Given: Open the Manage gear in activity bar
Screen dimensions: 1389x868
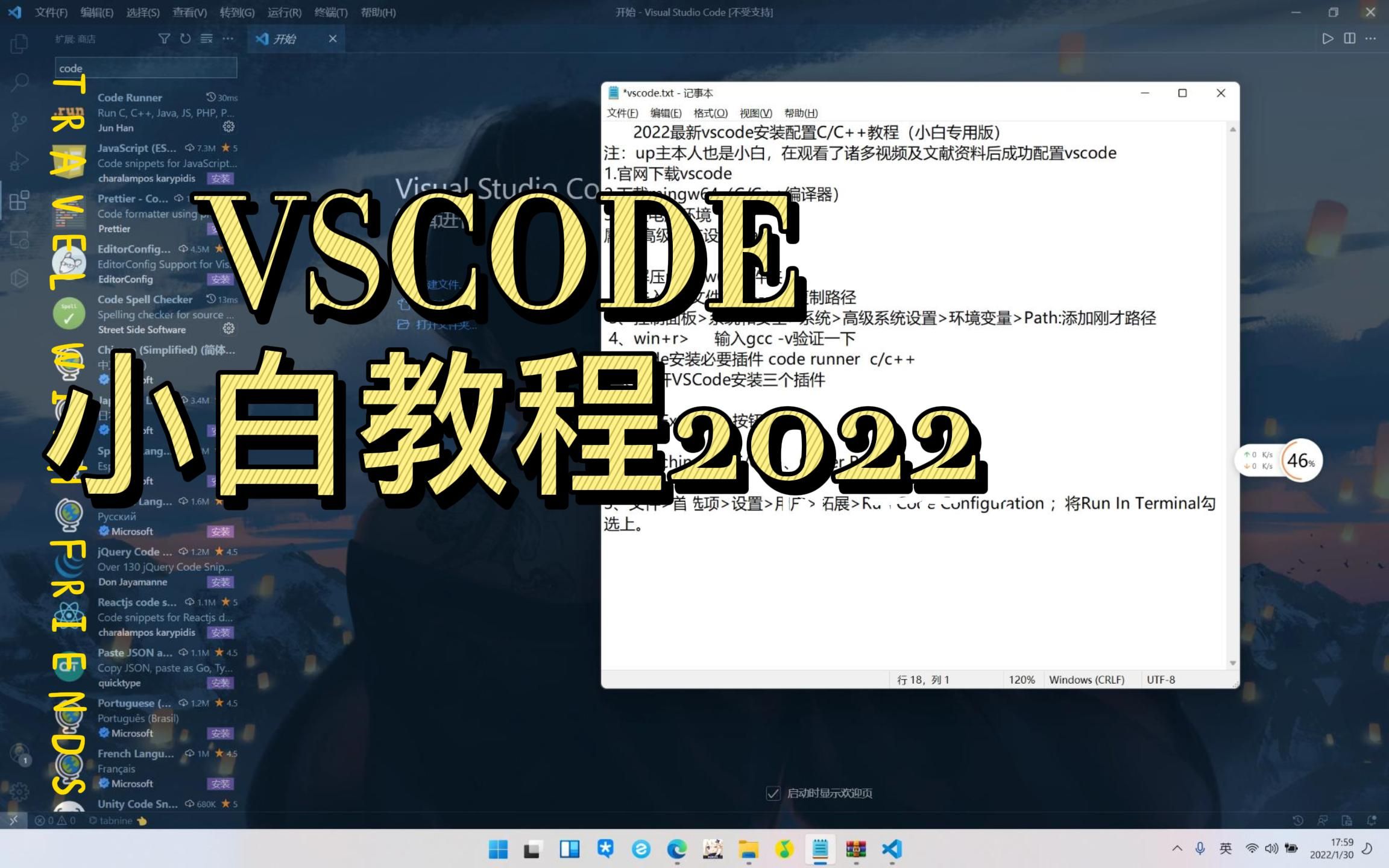Looking at the screenshot, I should coord(19,791).
